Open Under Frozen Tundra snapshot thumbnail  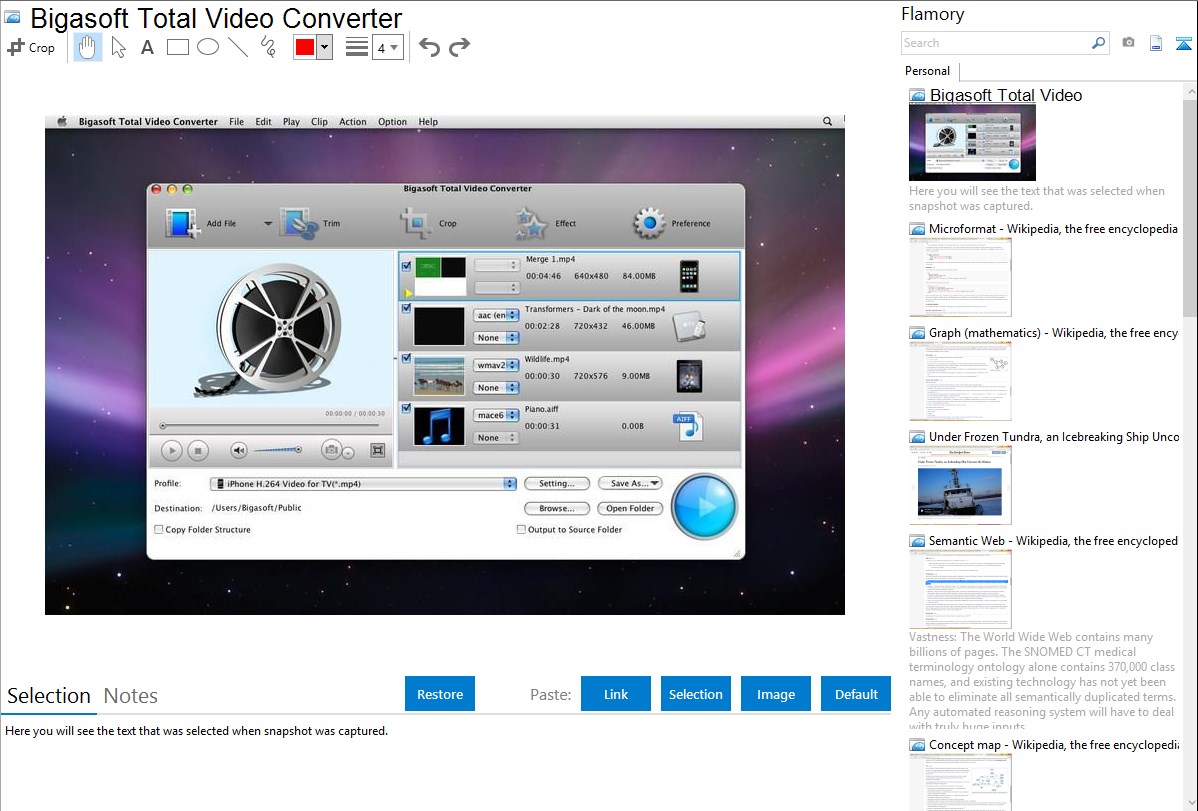pos(960,485)
